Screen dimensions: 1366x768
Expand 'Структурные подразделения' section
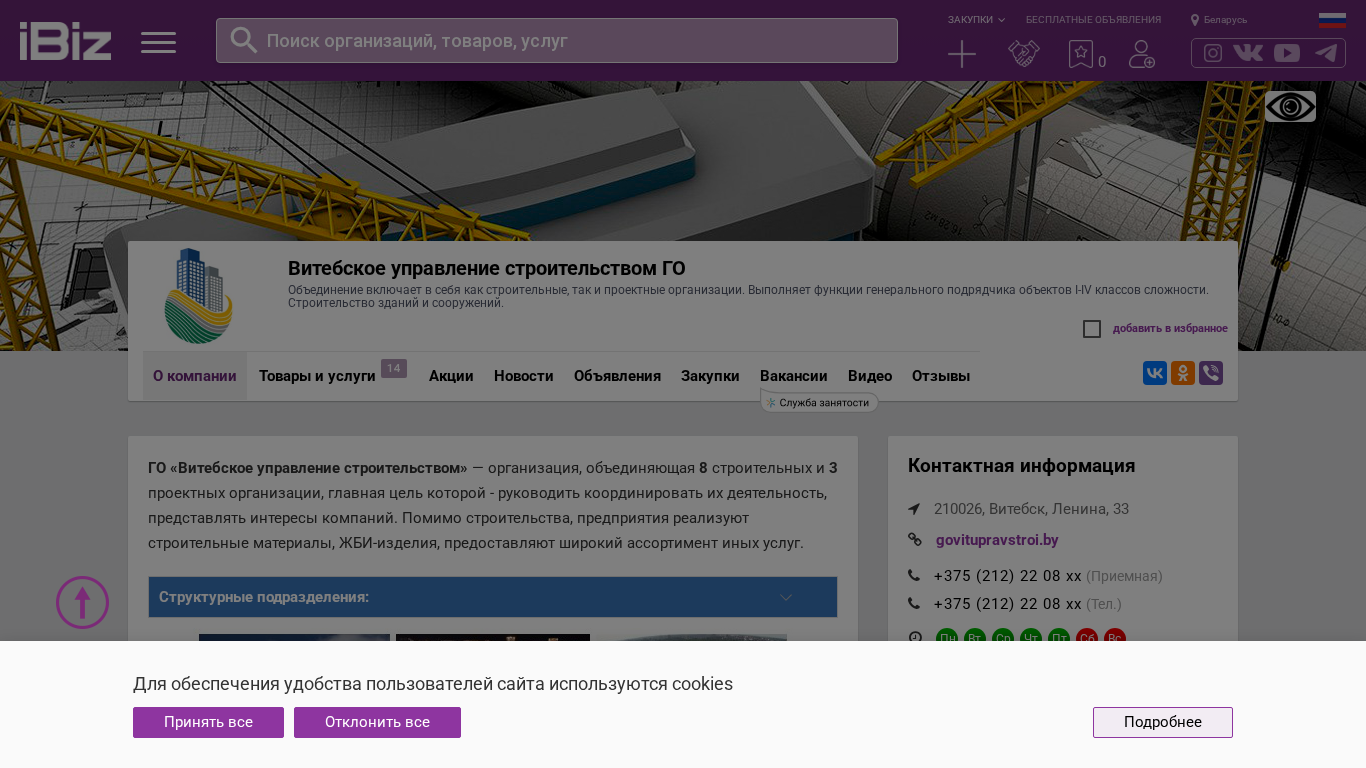click(x=493, y=597)
